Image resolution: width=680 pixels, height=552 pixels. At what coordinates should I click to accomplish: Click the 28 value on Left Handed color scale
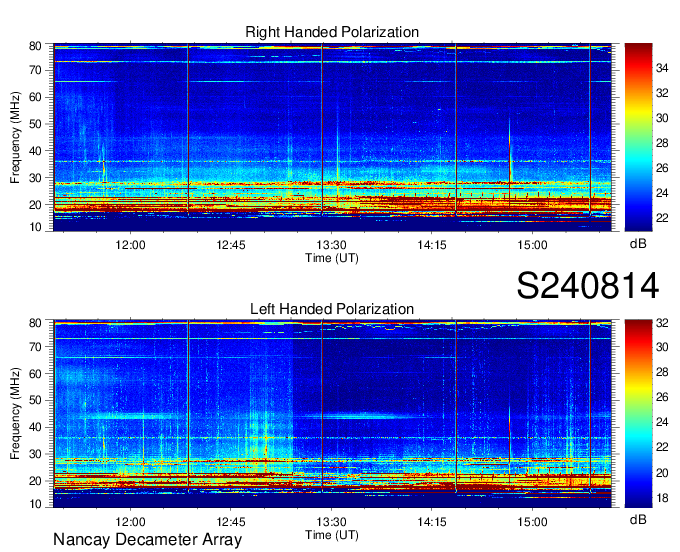[x=662, y=372]
